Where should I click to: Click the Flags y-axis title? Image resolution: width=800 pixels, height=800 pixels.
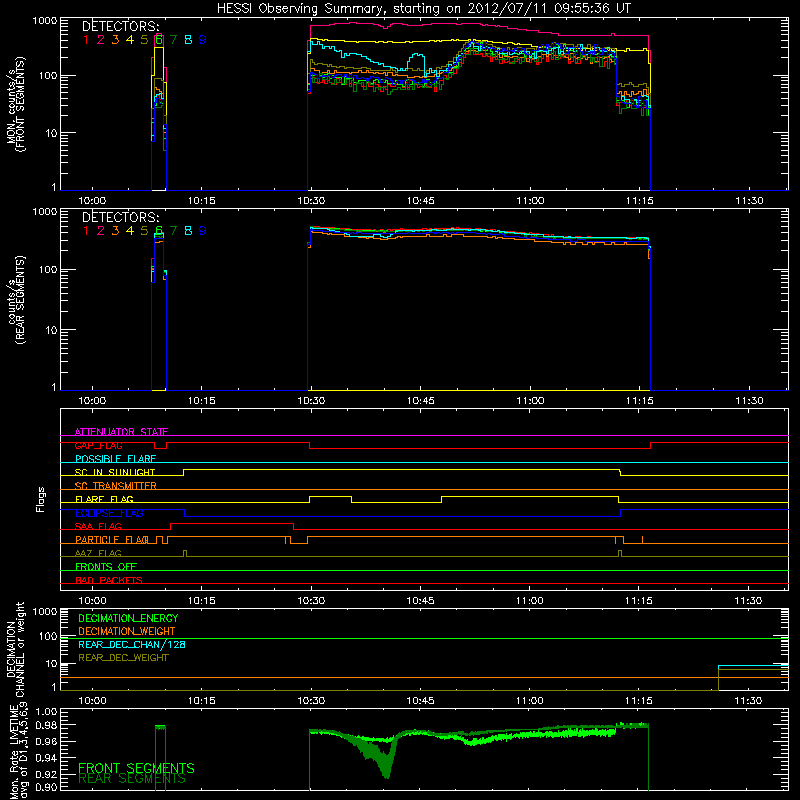(x=41, y=499)
